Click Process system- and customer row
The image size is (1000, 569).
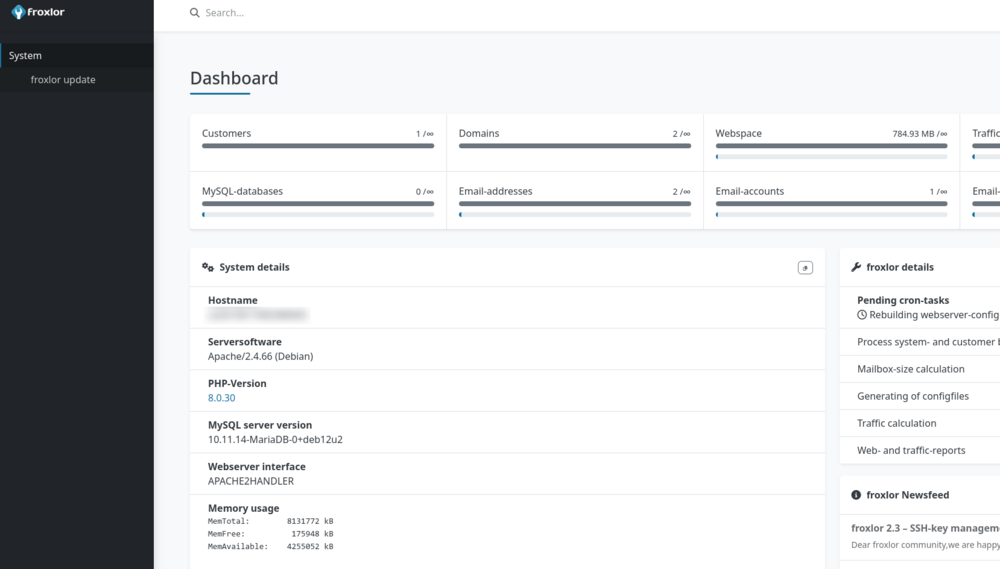[920, 342]
